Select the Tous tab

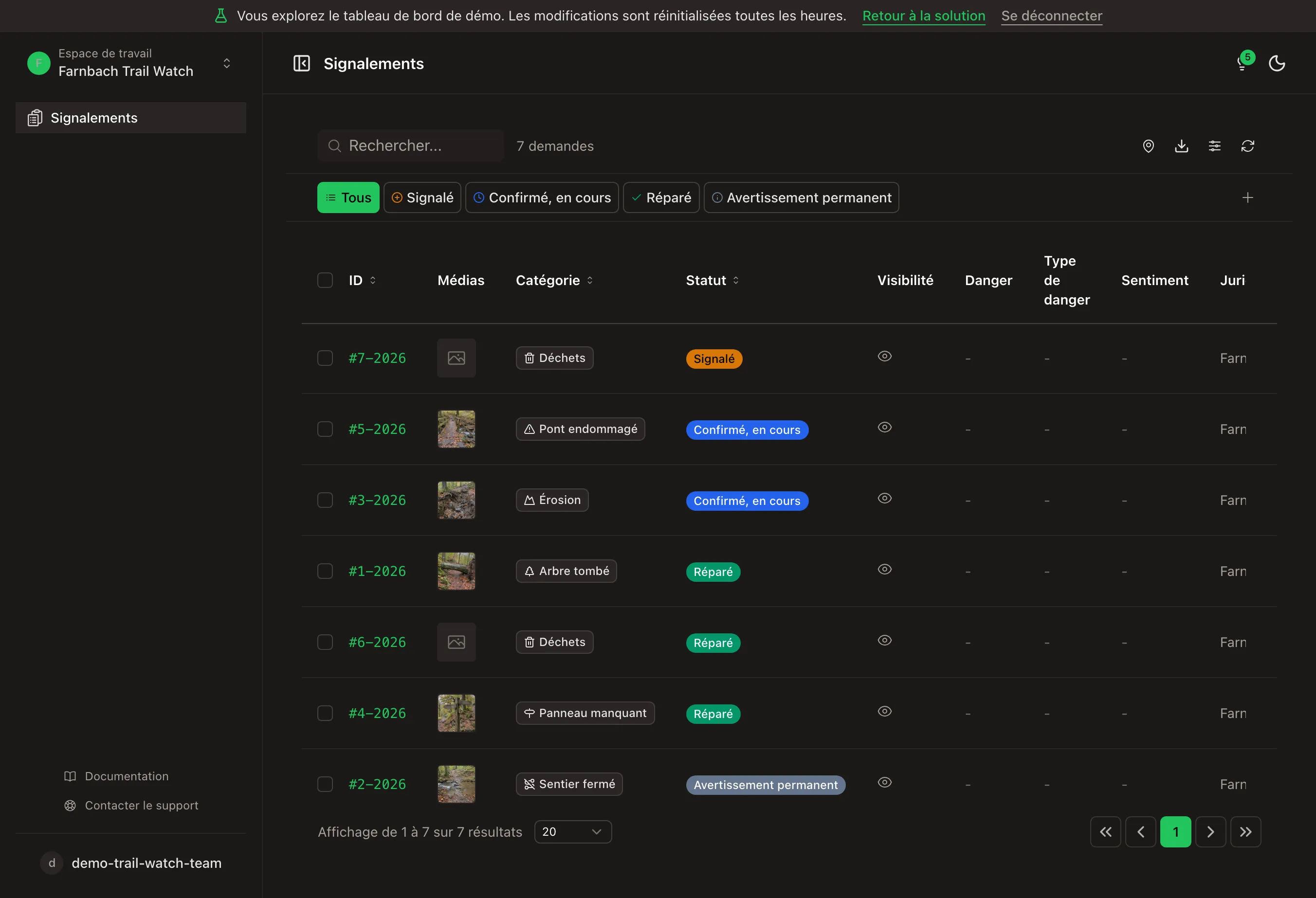(x=348, y=198)
